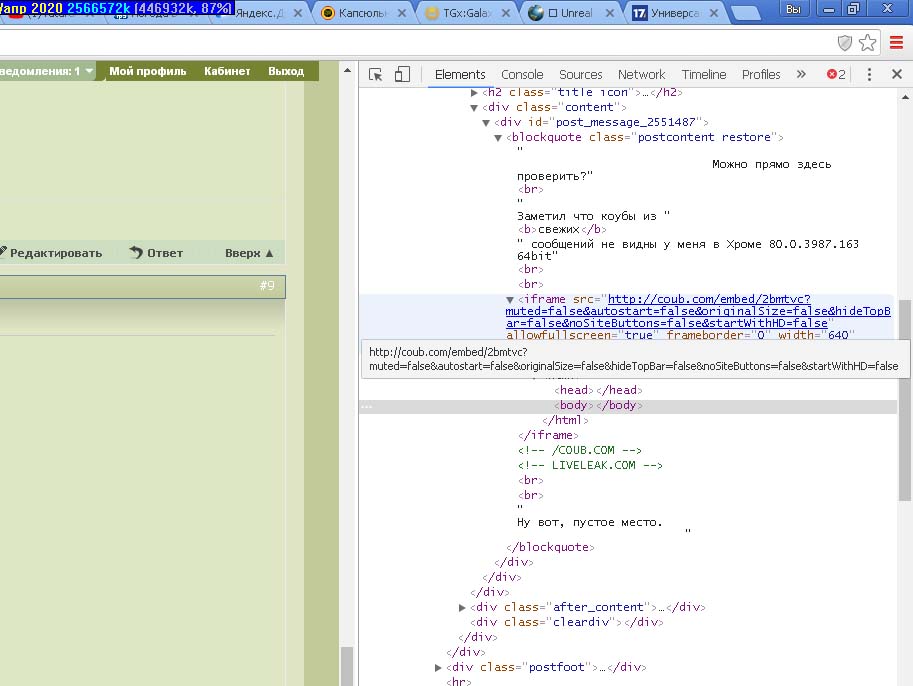The image size is (913, 686).
Task: Select the Sources tab in DevTools
Action: point(580,74)
